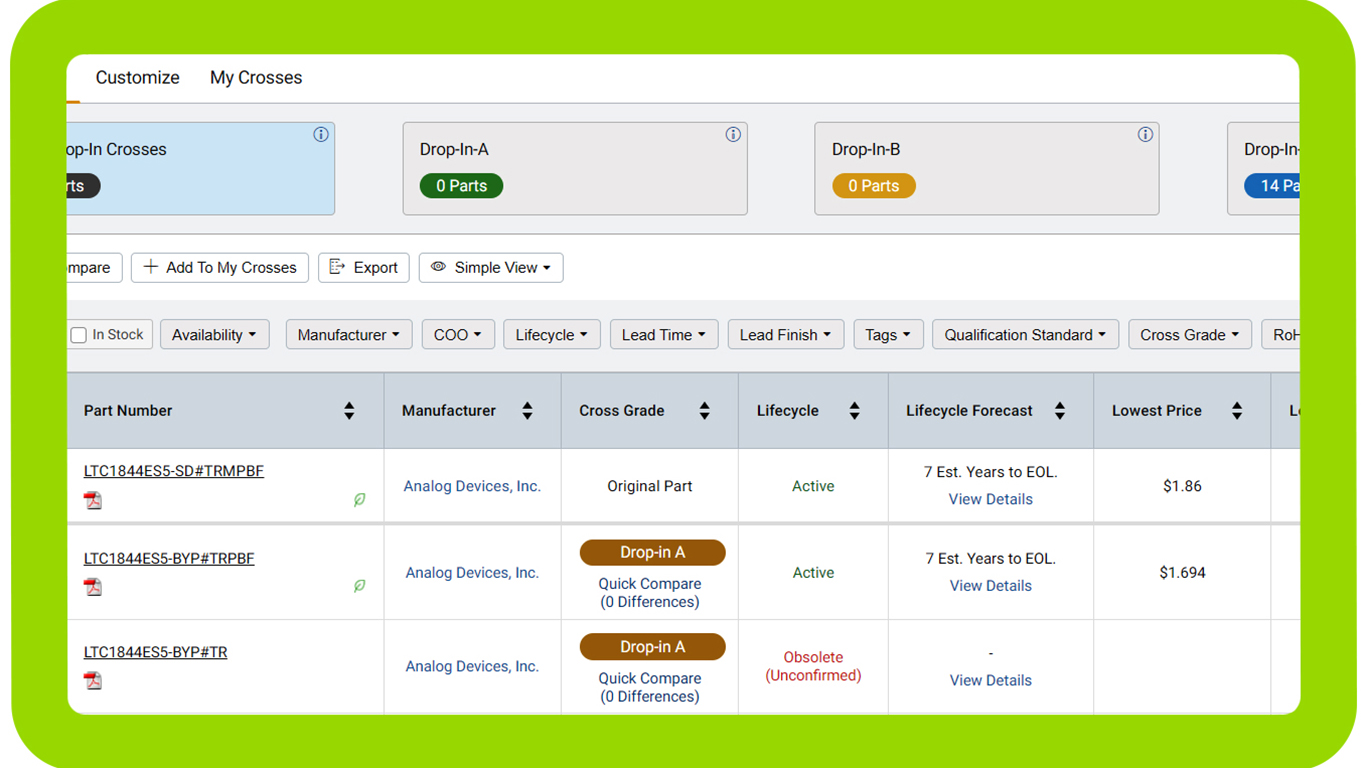The width and height of the screenshot is (1366, 768).
Task: Click Active lifecycle for LTC1844ES5-SD#TRMPBF
Action: point(813,486)
